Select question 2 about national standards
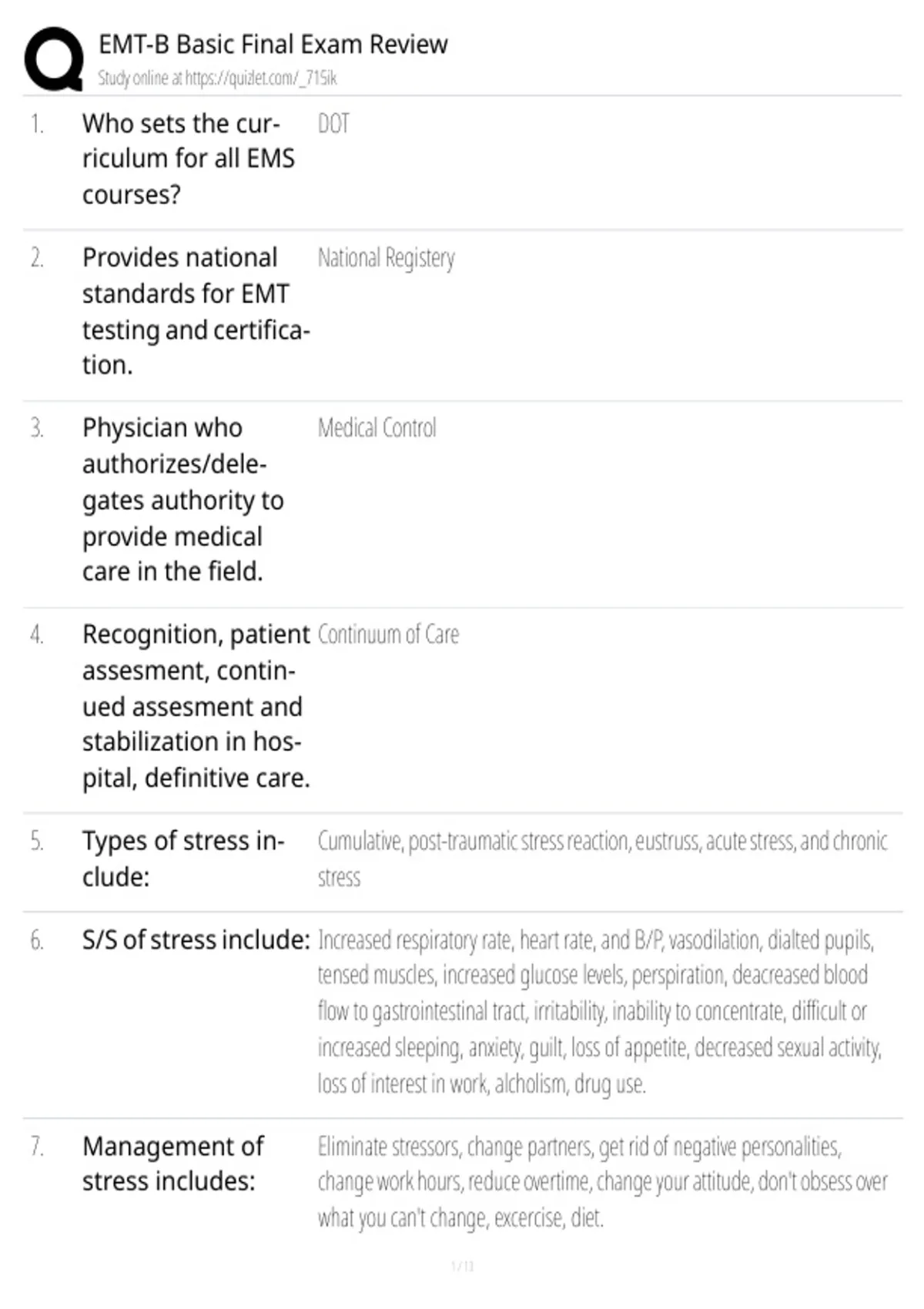Image resolution: width=924 pixels, height=1309 pixels. pos(196,311)
